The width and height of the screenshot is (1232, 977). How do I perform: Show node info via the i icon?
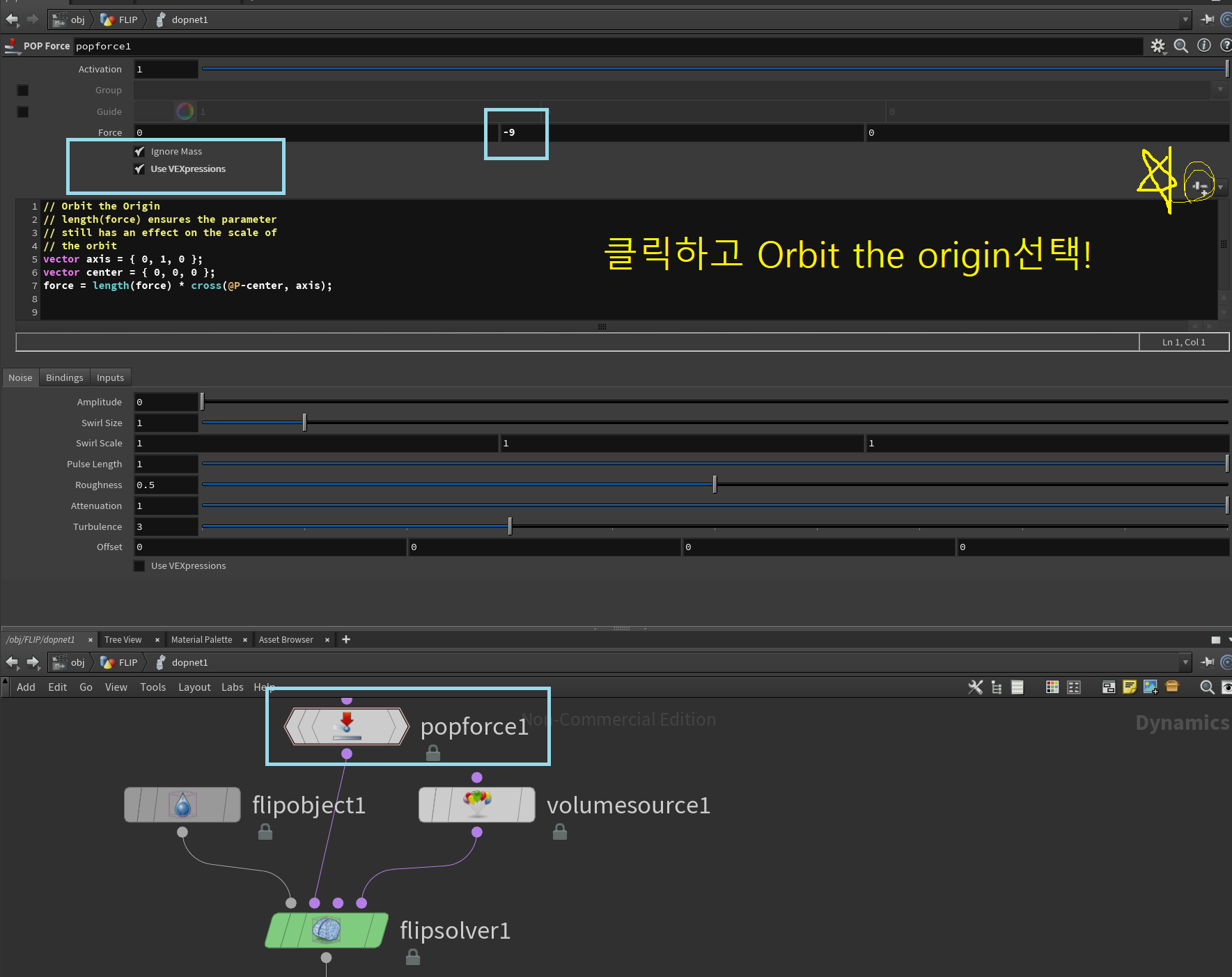coord(1204,45)
